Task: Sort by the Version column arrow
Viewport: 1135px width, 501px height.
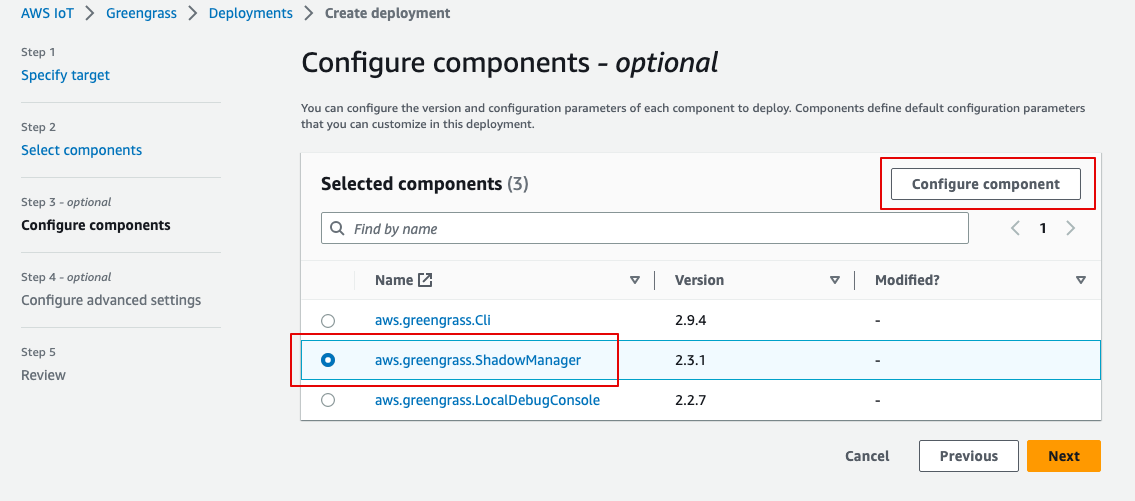Action: pos(835,280)
